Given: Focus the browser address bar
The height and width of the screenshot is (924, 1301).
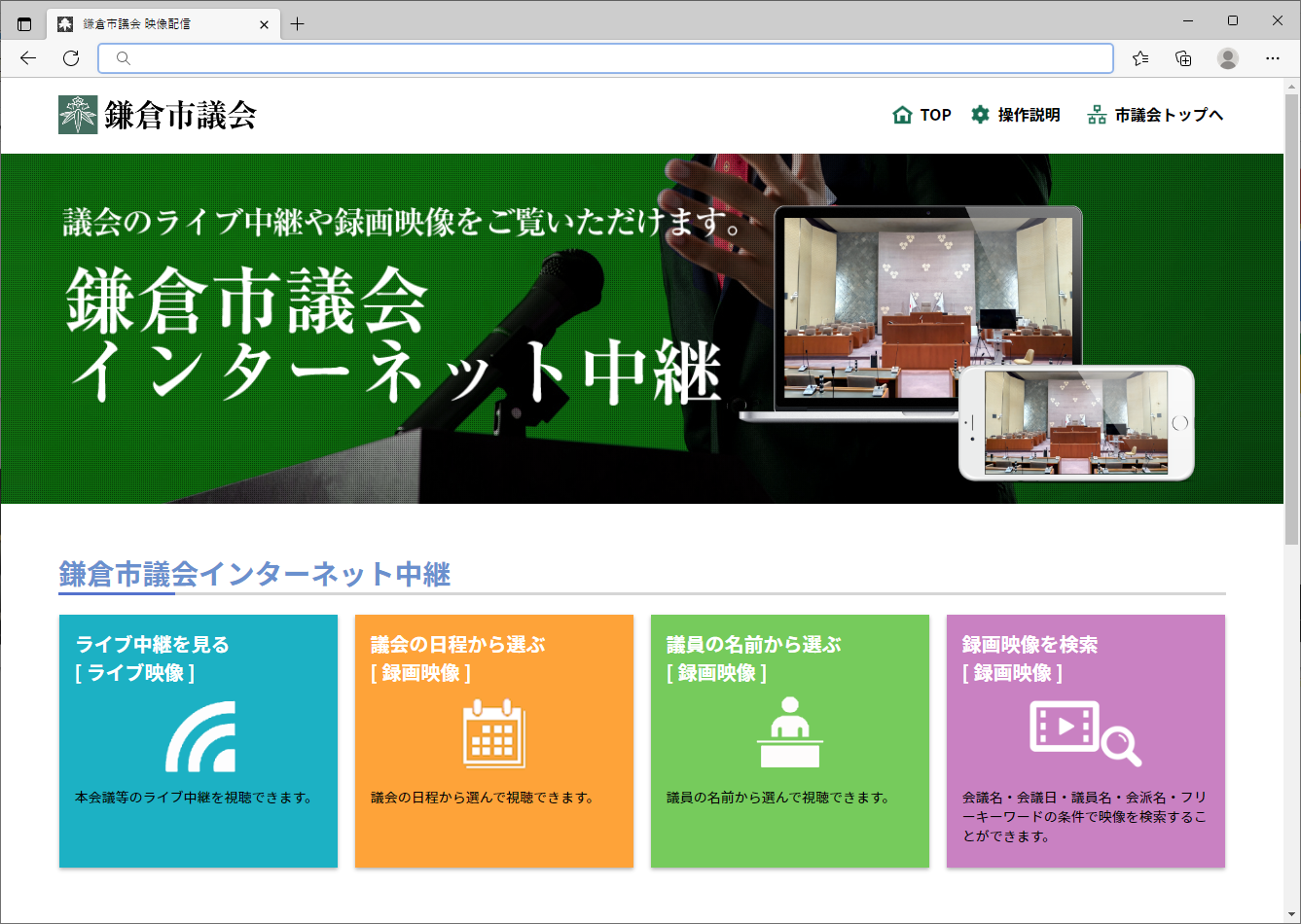Looking at the screenshot, I should click(605, 58).
